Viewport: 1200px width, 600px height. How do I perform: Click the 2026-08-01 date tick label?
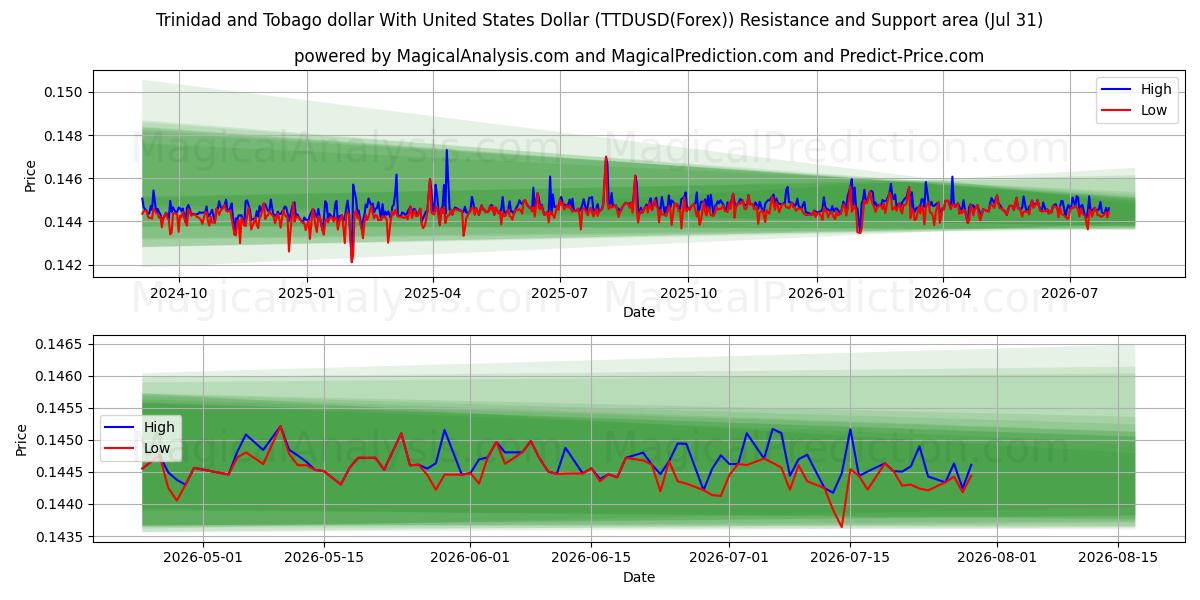point(997,558)
